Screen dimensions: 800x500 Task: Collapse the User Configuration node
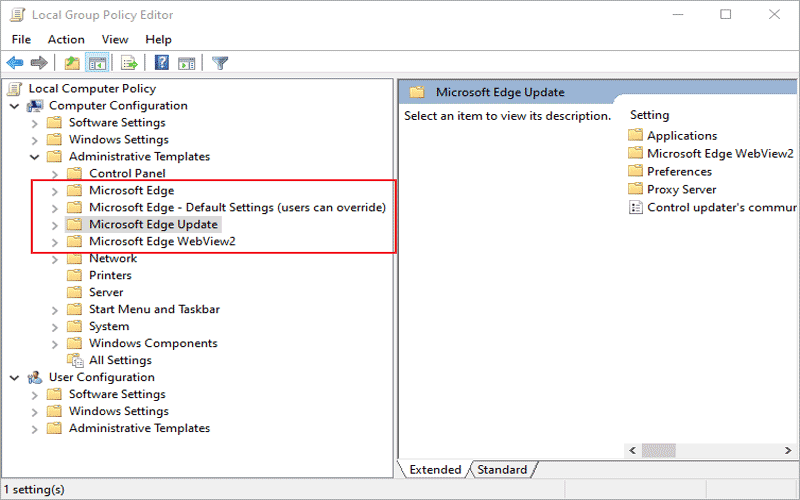(15, 378)
